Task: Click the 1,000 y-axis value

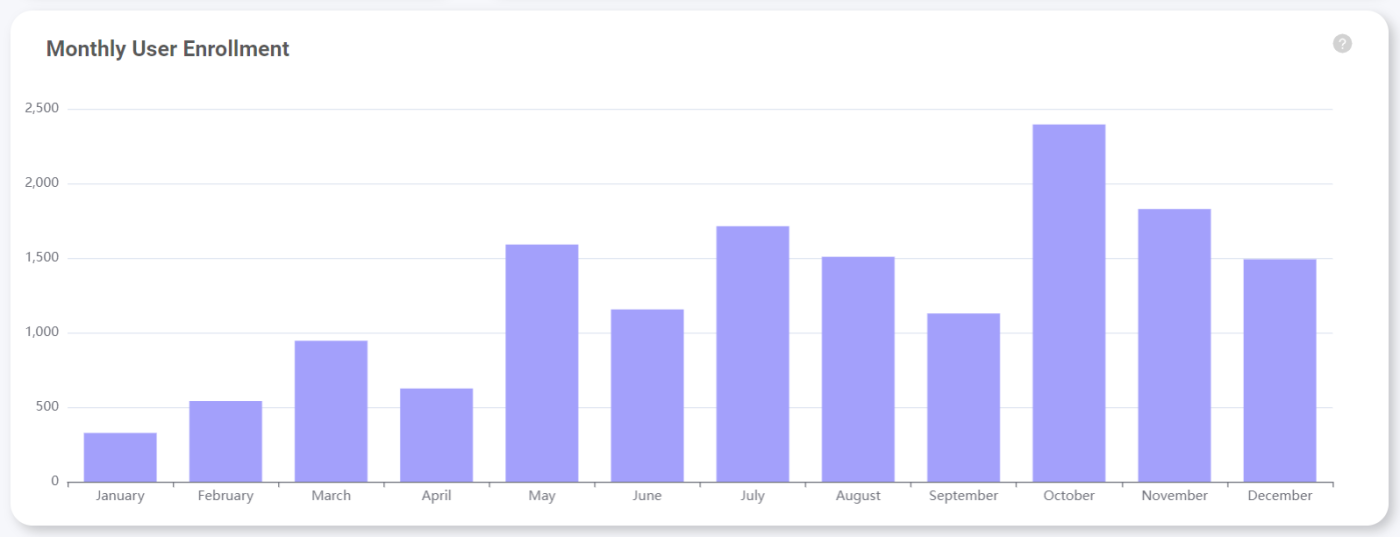Action: (42, 332)
